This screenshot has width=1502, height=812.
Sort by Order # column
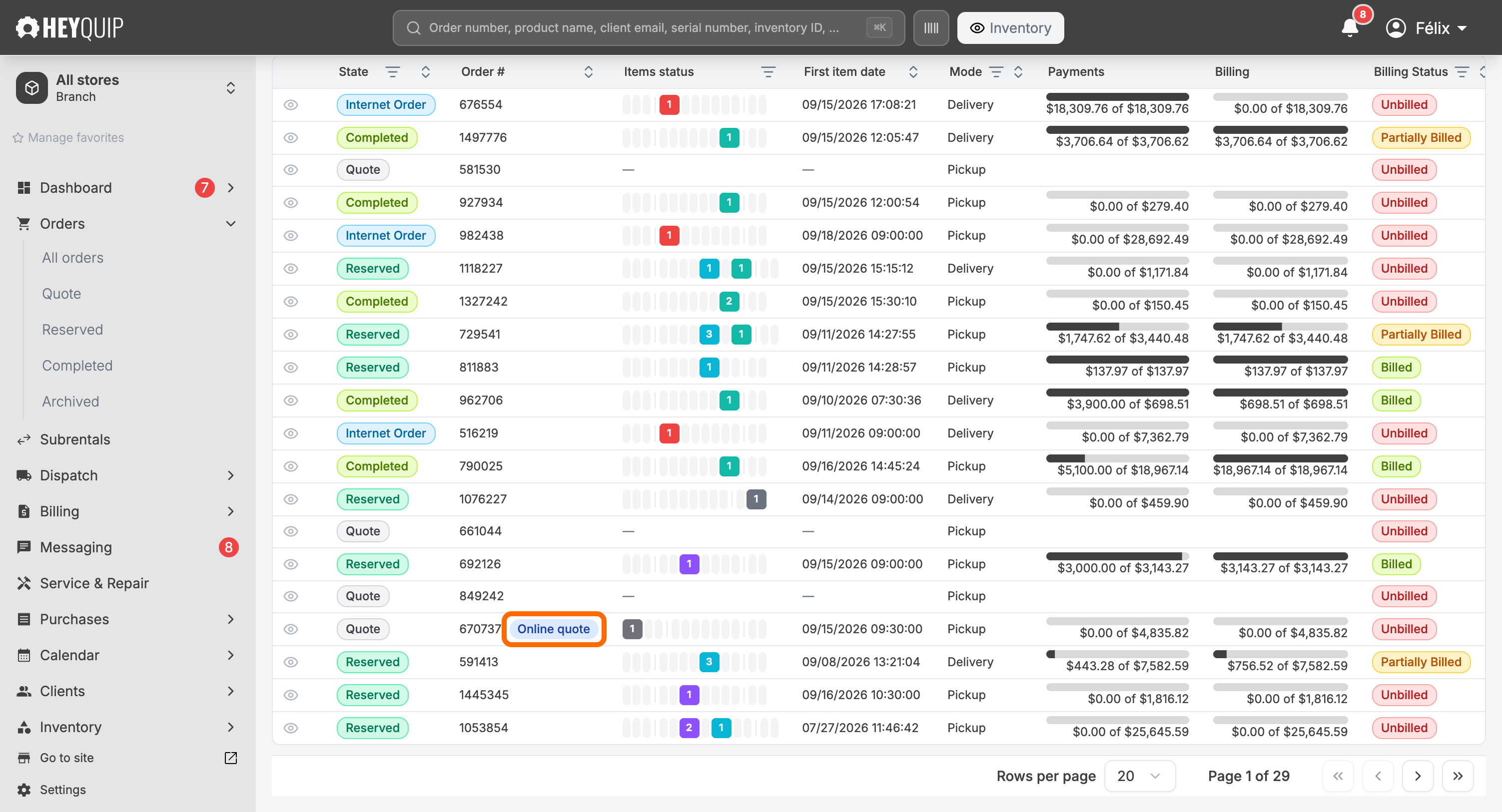point(588,72)
